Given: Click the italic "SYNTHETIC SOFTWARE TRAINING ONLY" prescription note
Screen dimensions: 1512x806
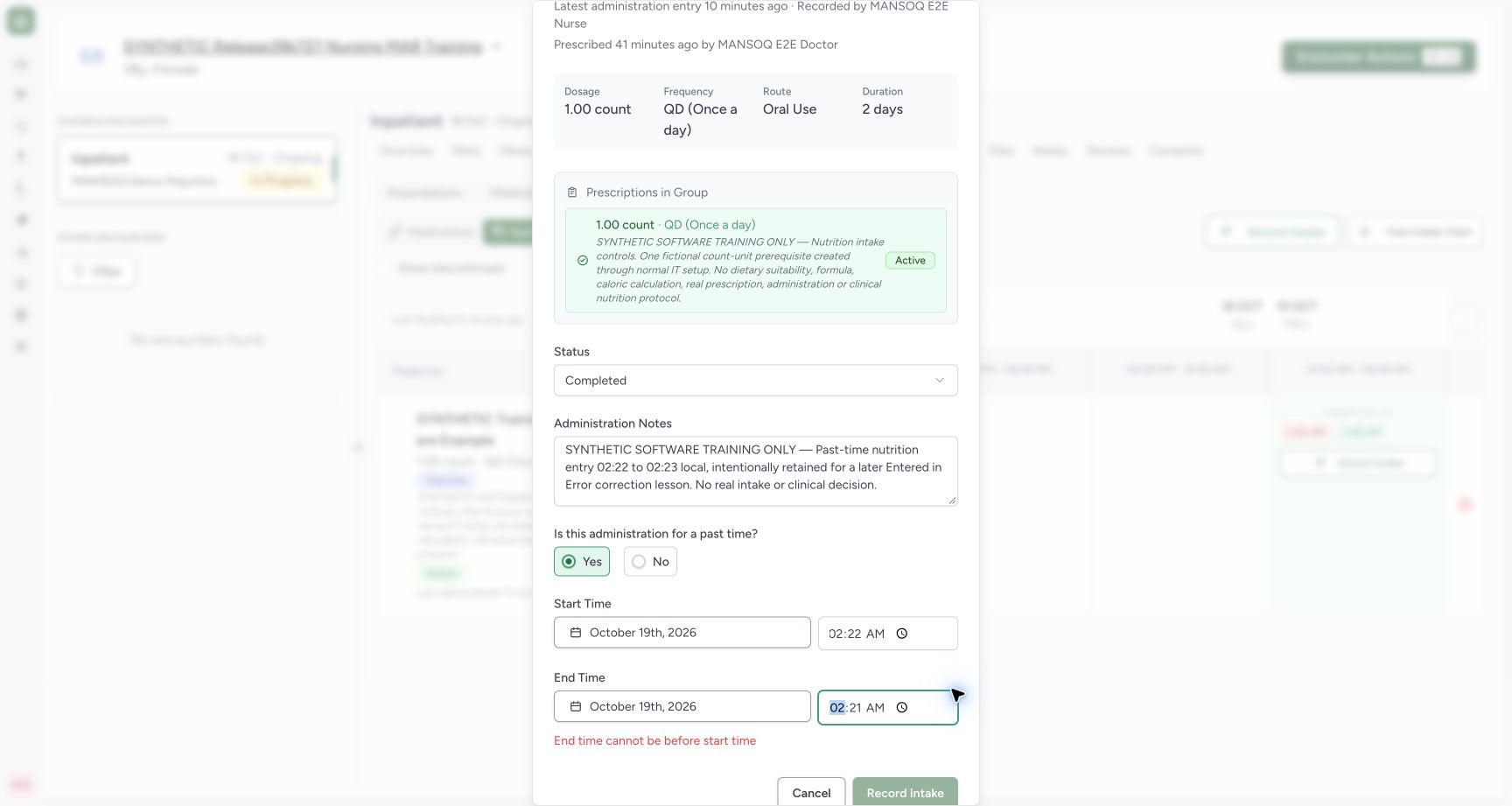Looking at the screenshot, I should (x=739, y=270).
